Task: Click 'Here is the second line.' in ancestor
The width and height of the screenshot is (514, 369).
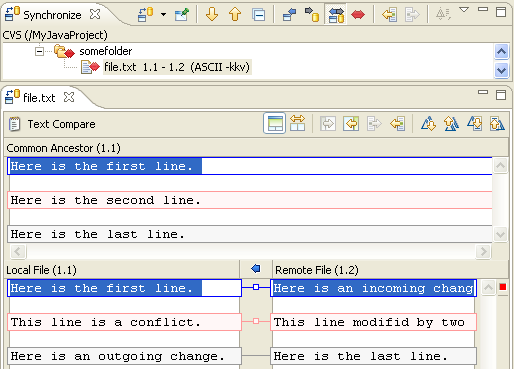Action: (x=105, y=200)
